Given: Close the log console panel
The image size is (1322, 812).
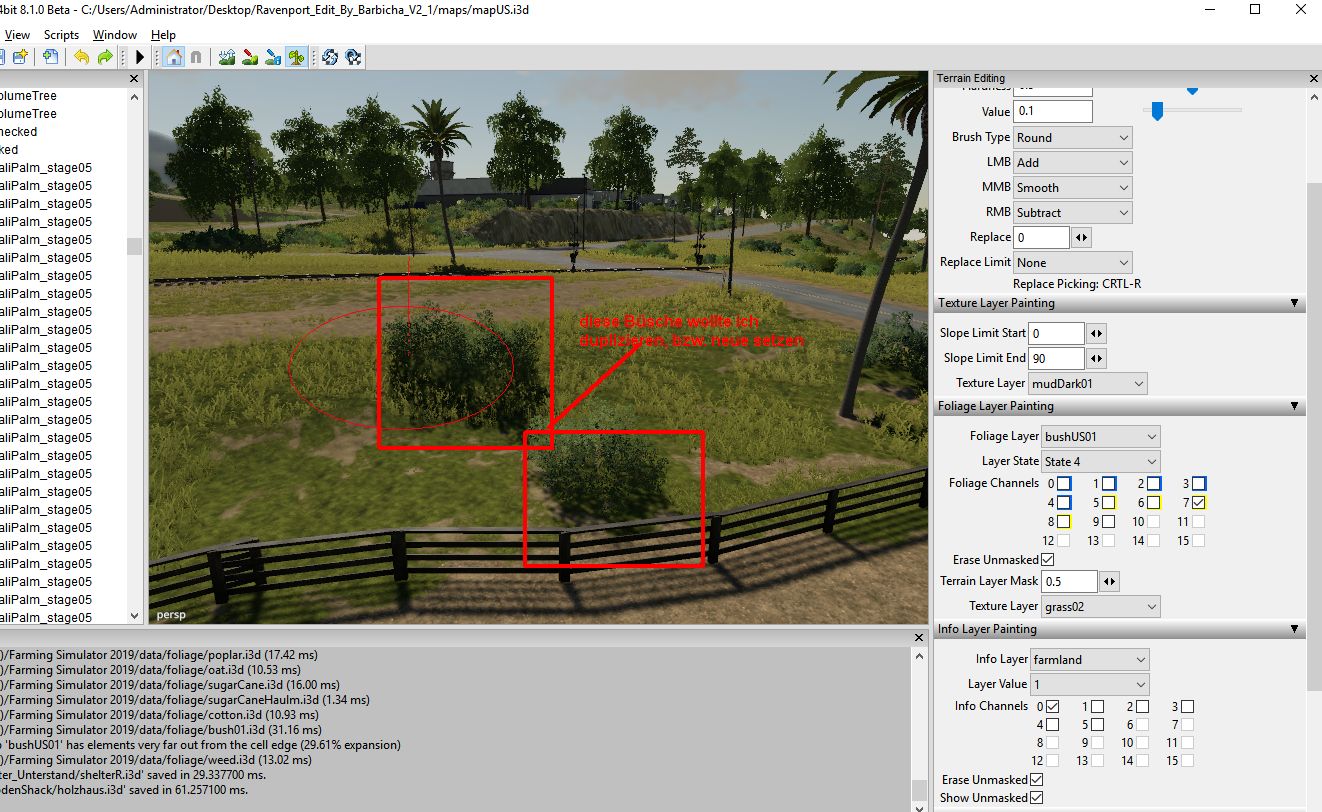Looking at the screenshot, I should pos(920,636).
